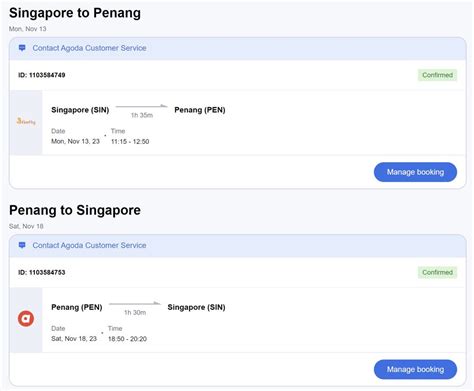Manage booking for Singapore to Penang flight
474x391 pixels.
(x=415, y=172)
